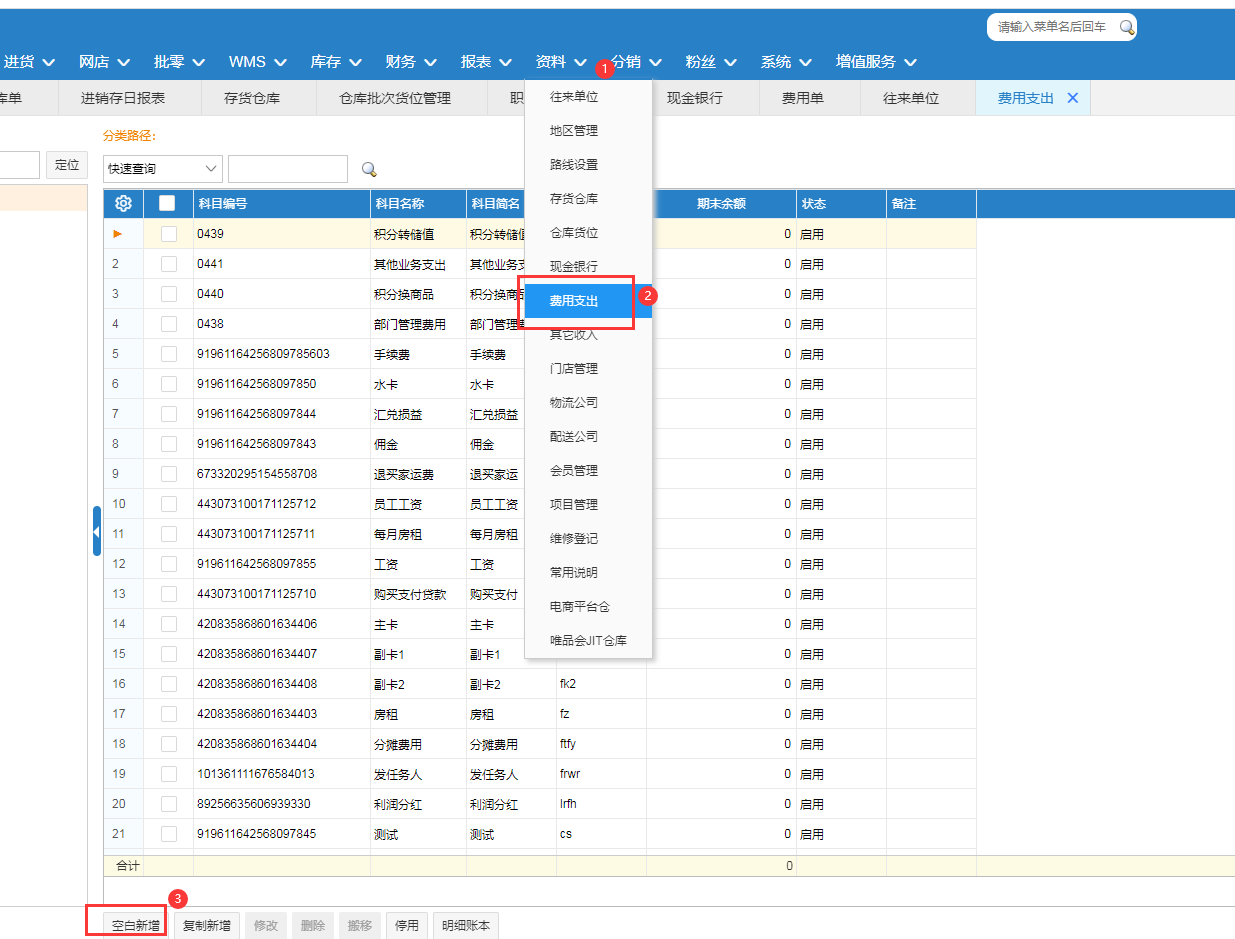Check the box for 员工工资 row

point(169,504)
